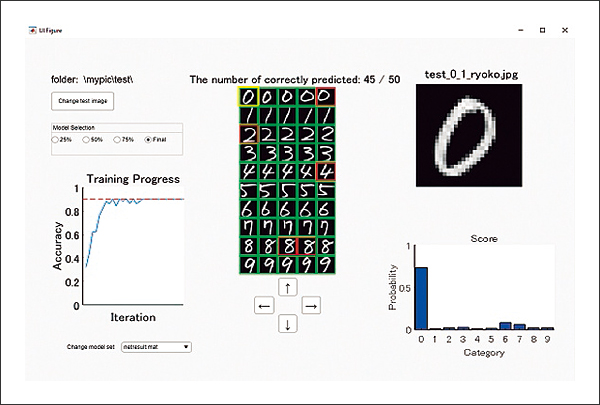The image size is (600, 405).
Task: Click the category 0 probability bar
Action: coord(421,298)
